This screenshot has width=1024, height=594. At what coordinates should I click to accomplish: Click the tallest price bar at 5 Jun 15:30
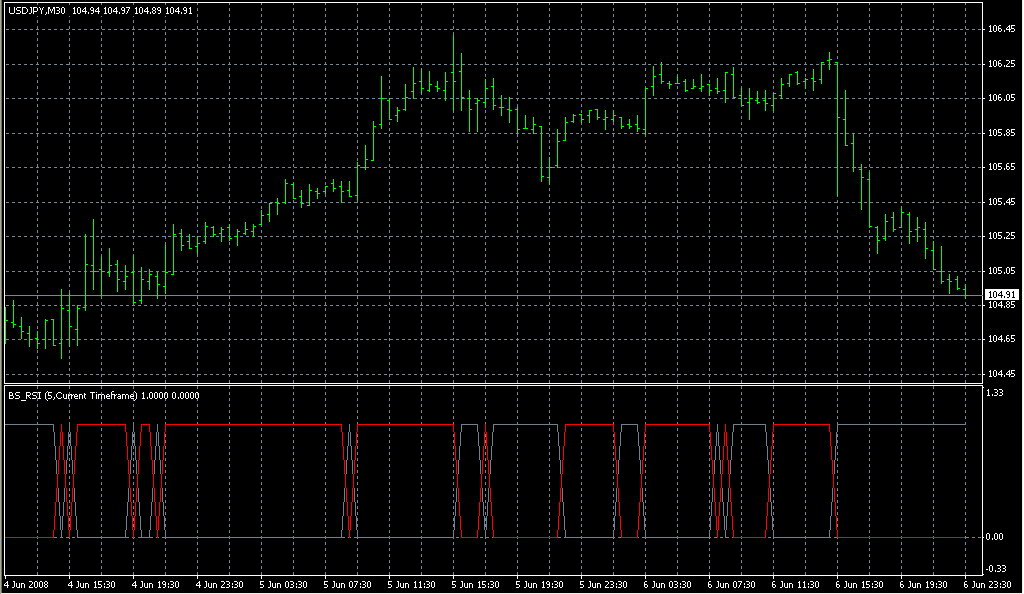point(454,72)
